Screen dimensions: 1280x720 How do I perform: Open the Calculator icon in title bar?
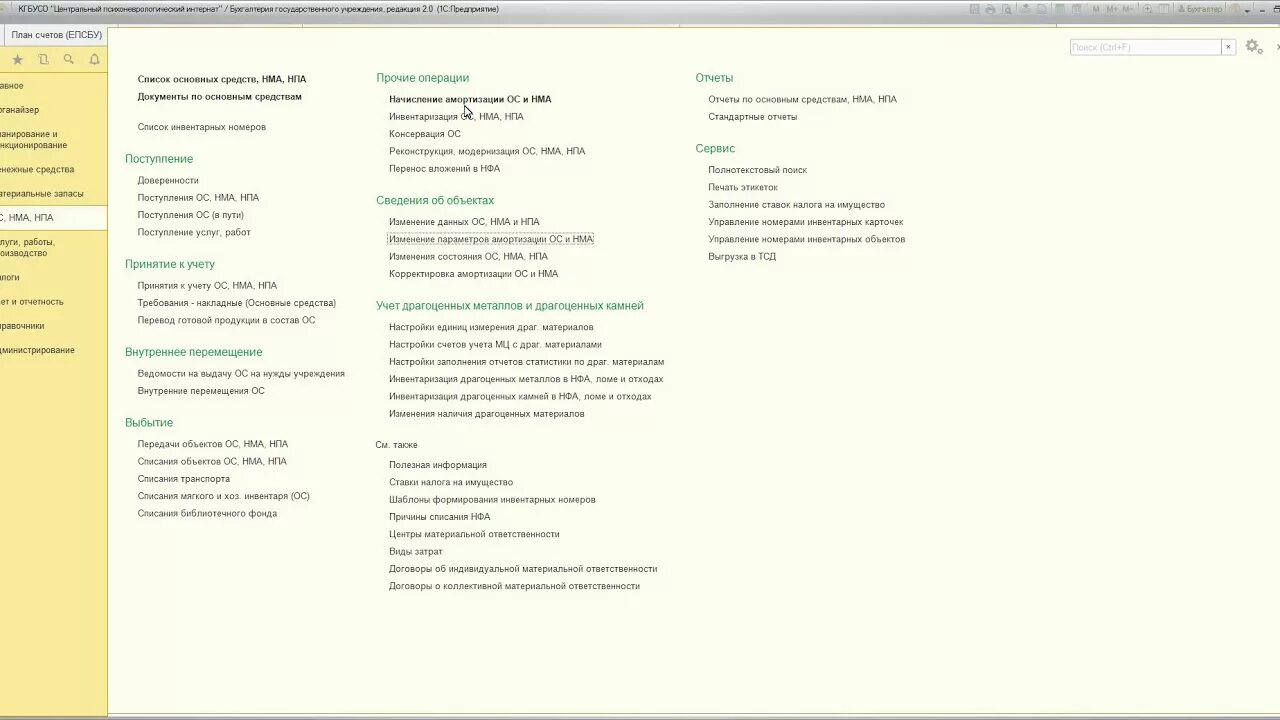[x=1060, y=9]
